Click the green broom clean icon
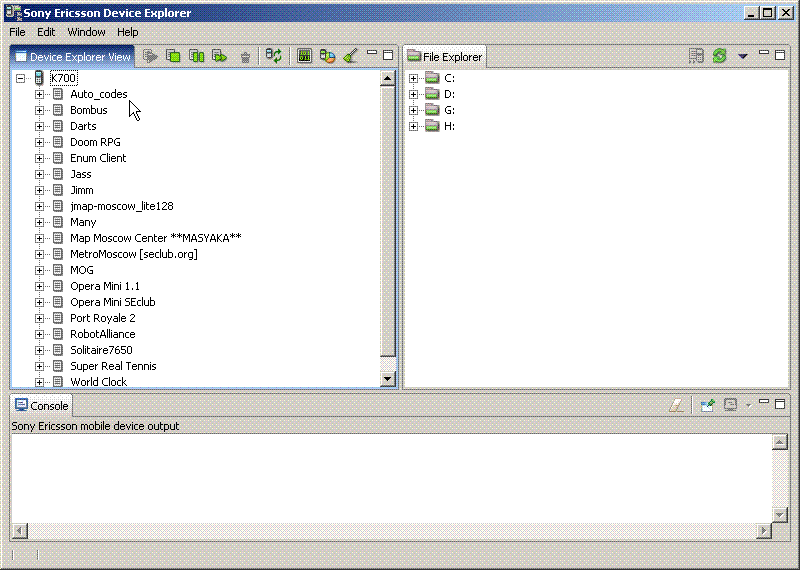The height and width of the screenshot is (570, 800). 351,56
